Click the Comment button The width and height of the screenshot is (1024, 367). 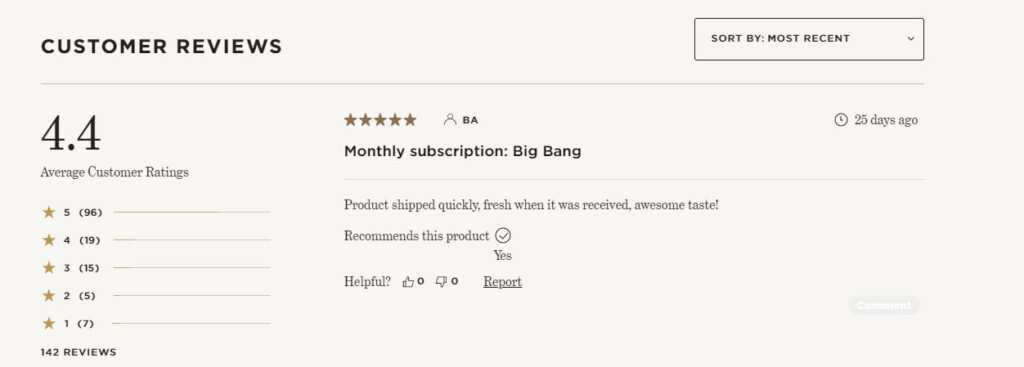[884, 305]
